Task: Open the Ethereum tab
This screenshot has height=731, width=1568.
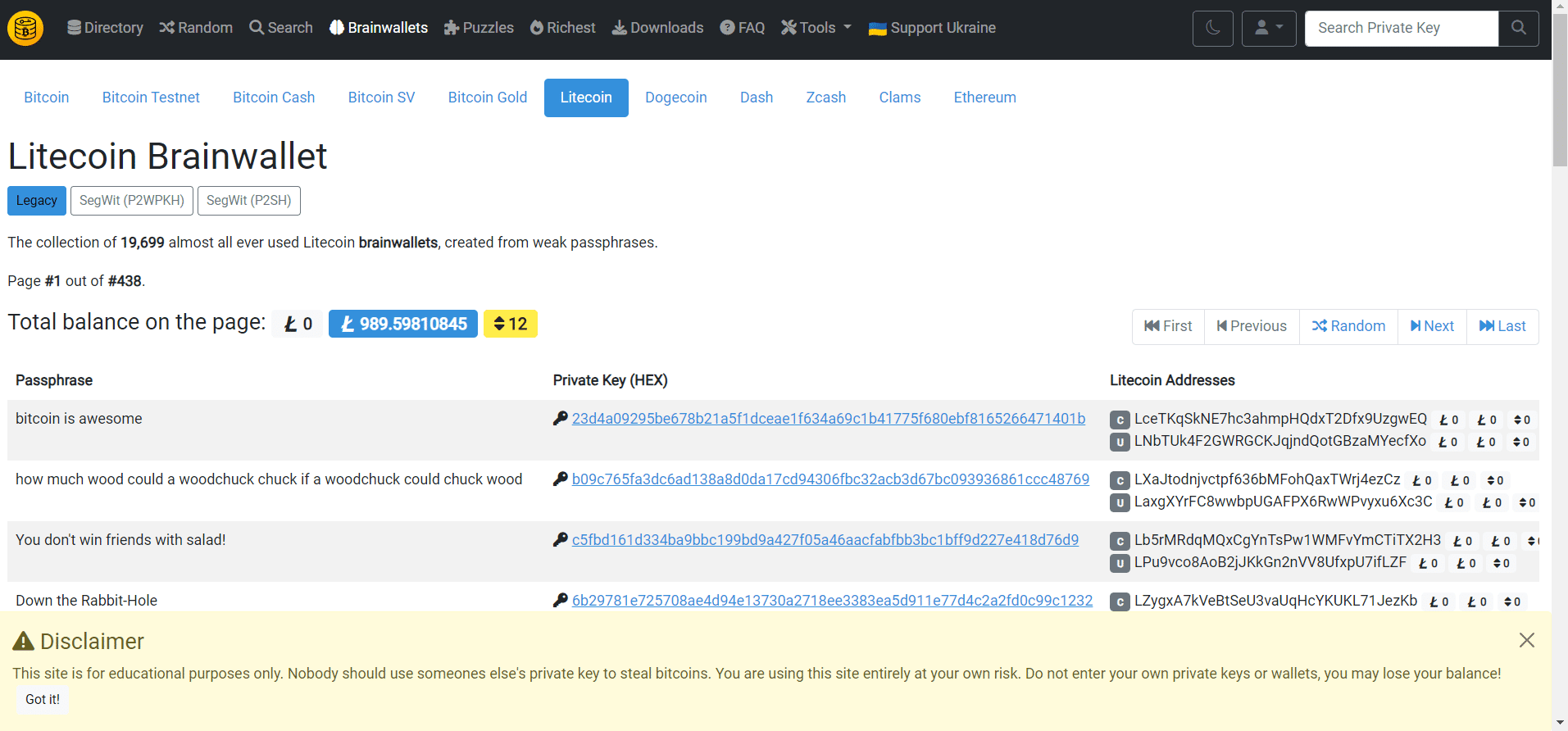Action: [984, 98]
